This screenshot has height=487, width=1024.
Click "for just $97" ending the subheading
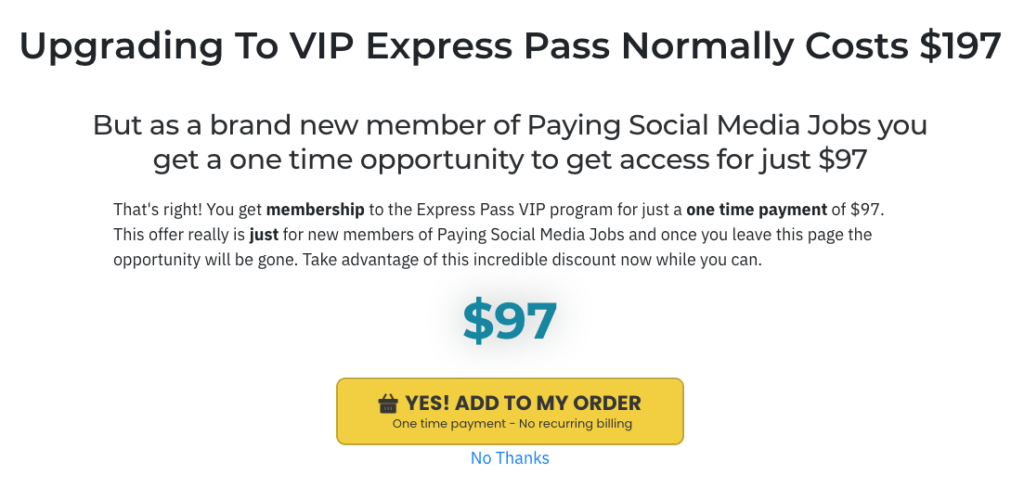point(800,159)
